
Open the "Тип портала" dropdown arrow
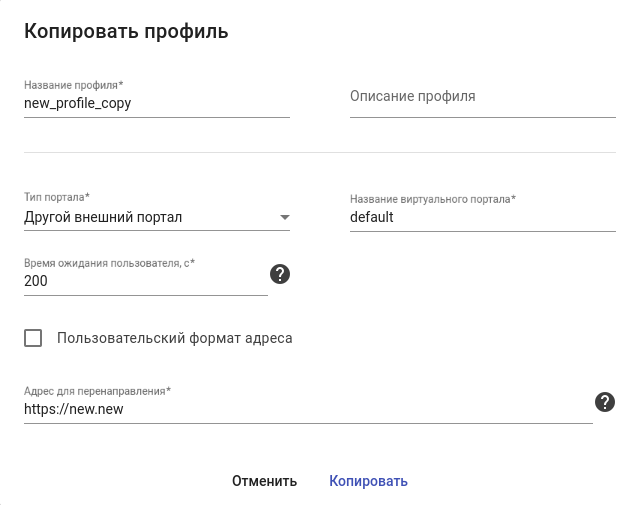pos(284,217)
